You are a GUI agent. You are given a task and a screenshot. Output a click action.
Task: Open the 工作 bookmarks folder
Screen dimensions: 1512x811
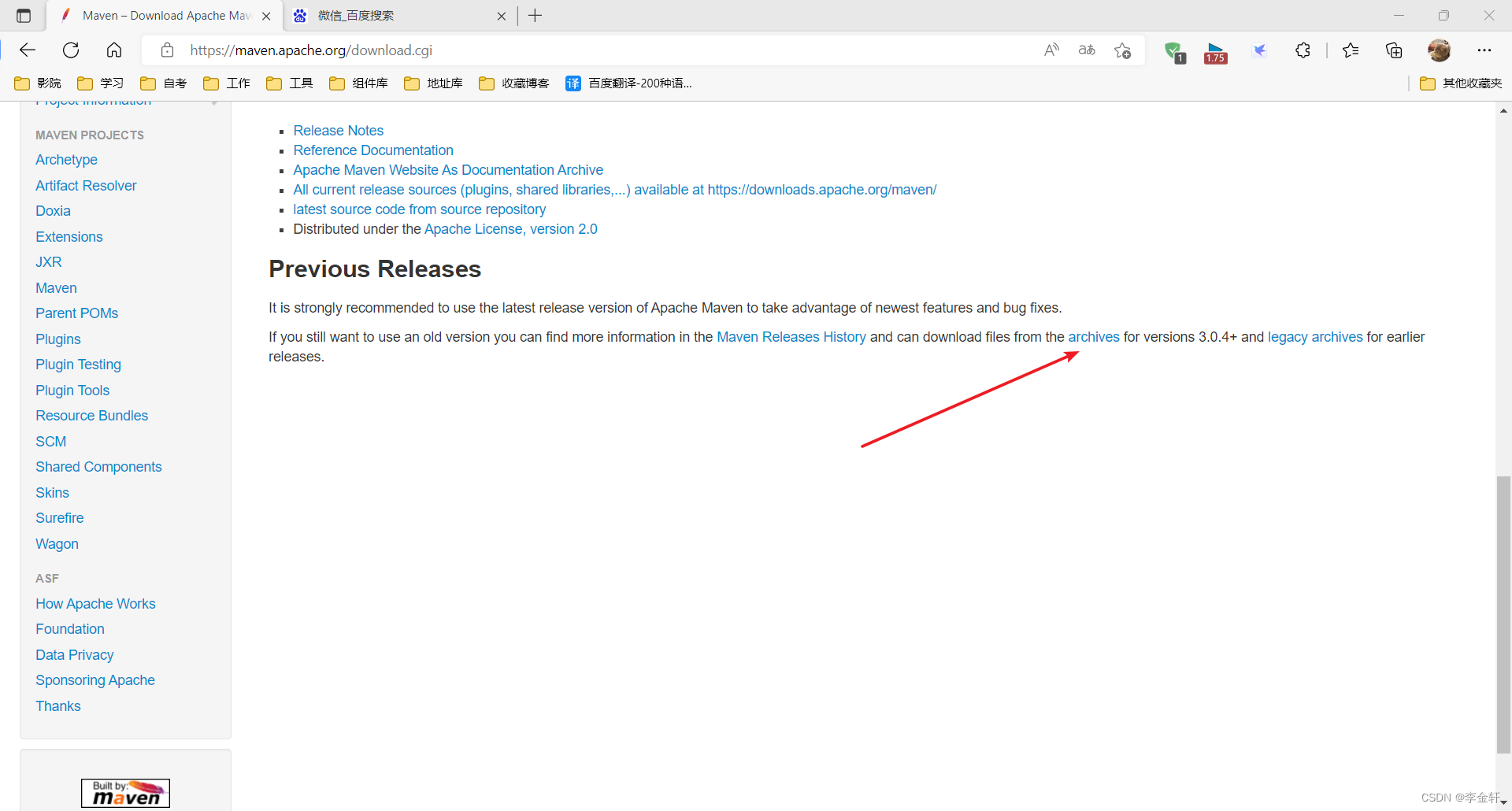point(227,83)
